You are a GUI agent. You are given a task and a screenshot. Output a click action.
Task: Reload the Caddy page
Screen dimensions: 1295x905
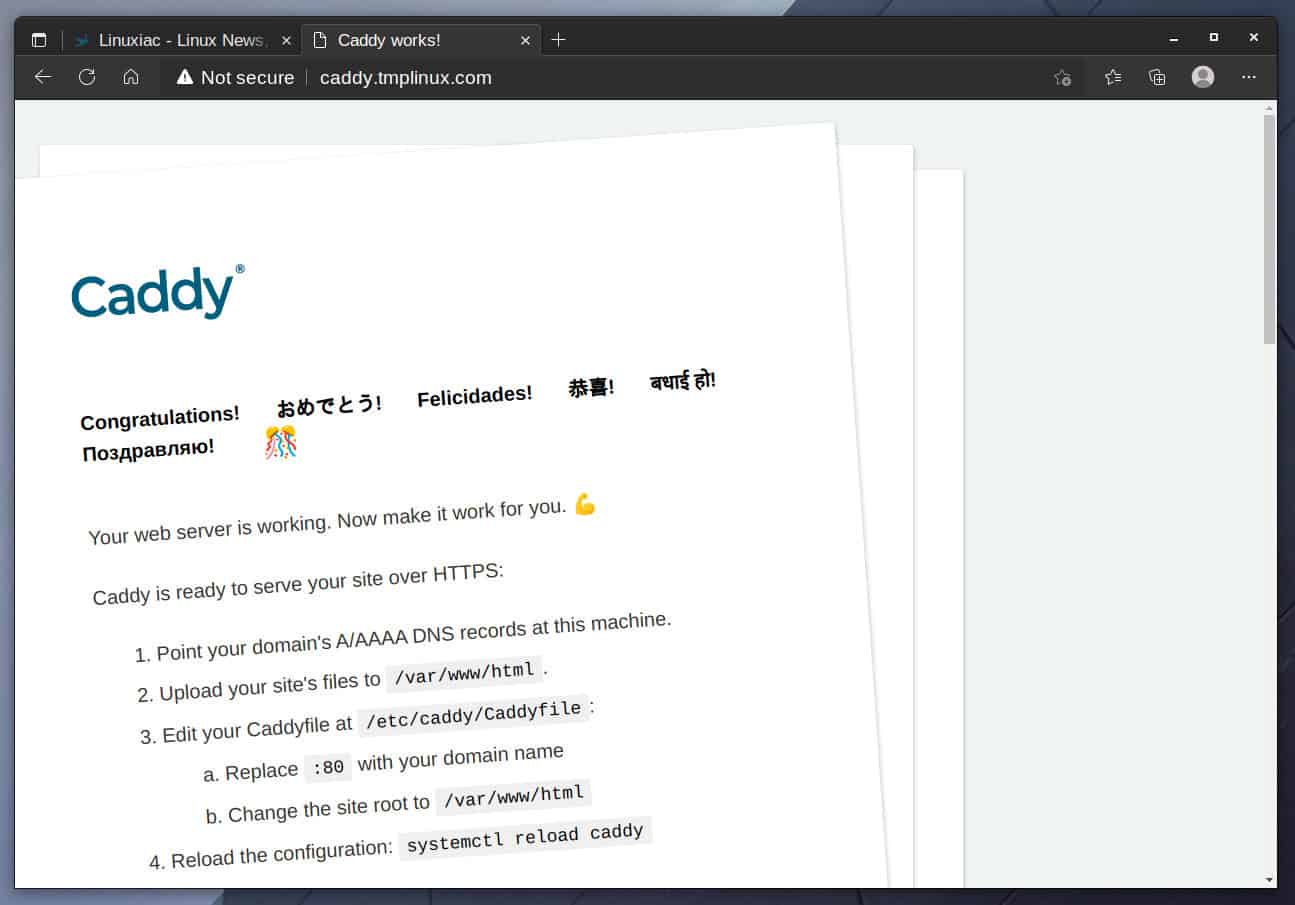87,77
